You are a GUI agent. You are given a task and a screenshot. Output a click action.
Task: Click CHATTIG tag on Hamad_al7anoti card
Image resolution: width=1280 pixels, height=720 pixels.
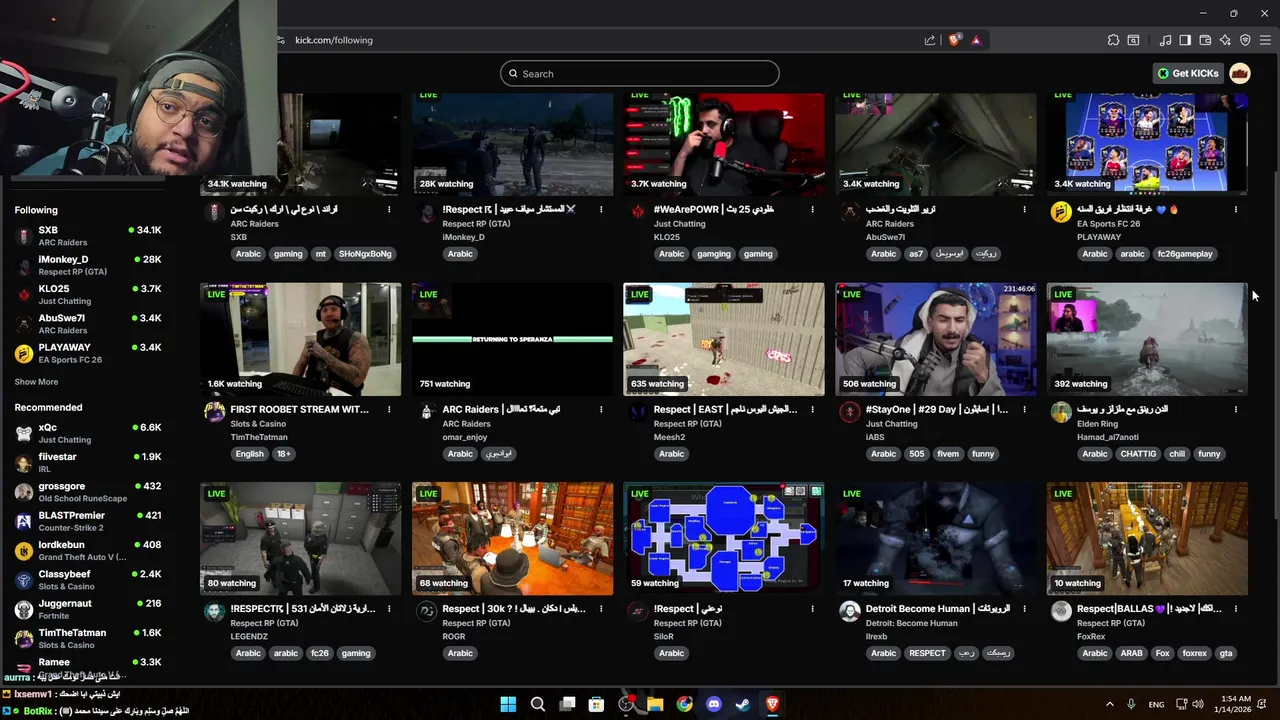pos(1138,454)
